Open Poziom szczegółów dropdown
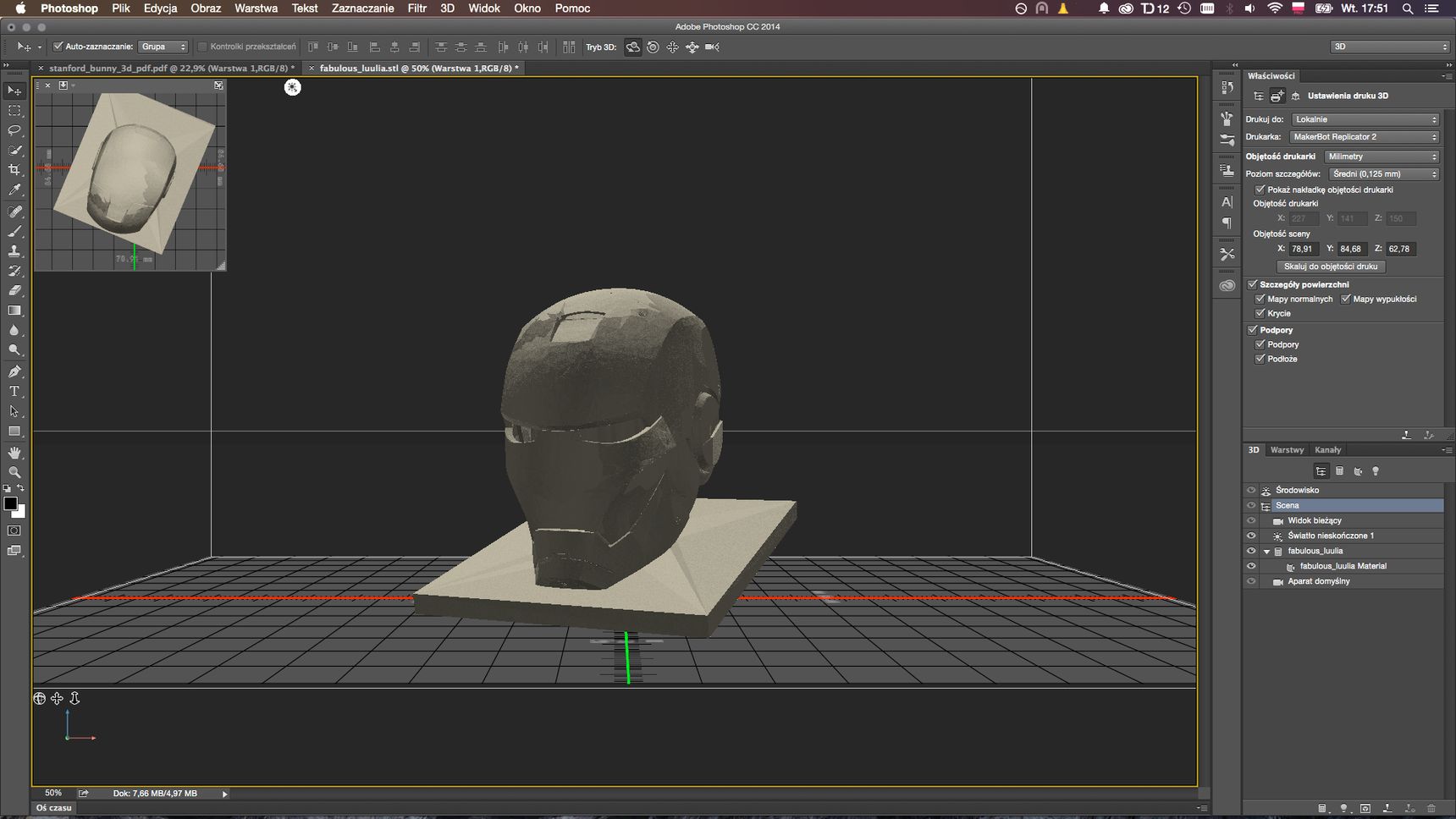 pyautogui.click(x=1384, y=173)
